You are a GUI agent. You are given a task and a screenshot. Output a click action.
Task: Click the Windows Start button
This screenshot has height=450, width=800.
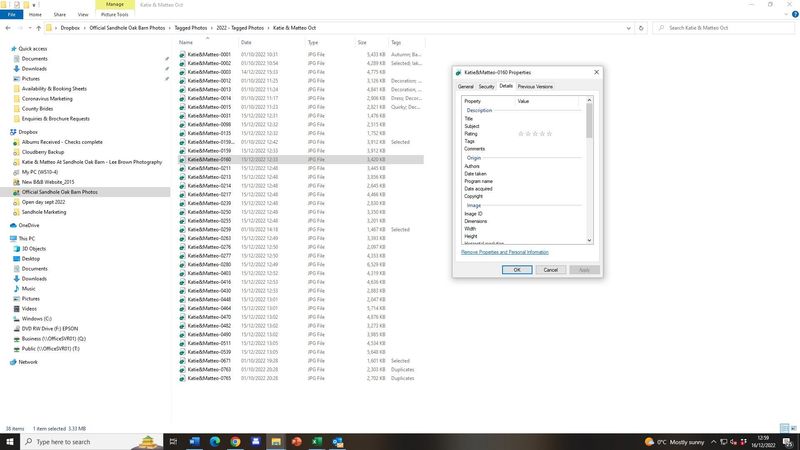coord(8,441)
